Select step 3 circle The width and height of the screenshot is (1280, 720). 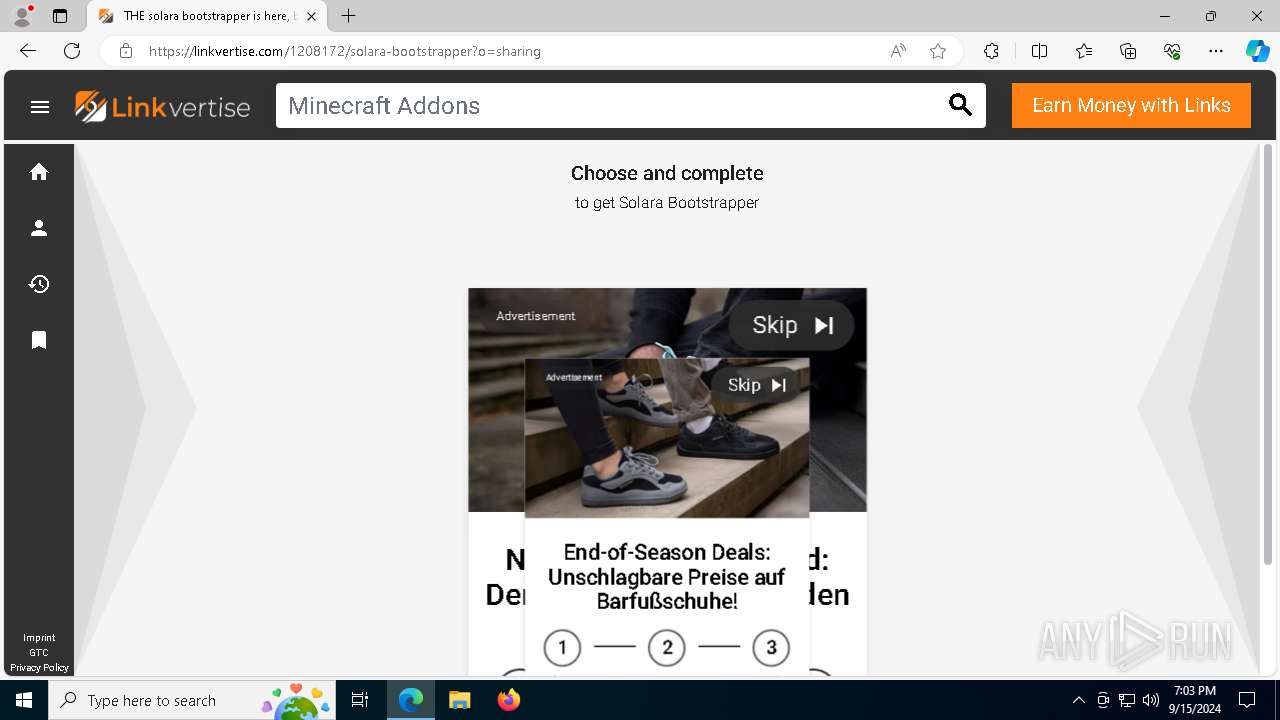pyautogui.click(x=771, y=648)
